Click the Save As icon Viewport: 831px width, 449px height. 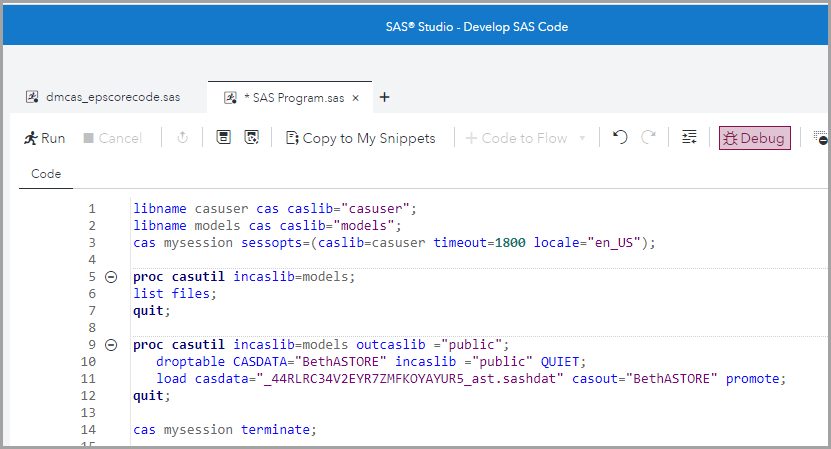pyautogui.click(x=252, y=138)
